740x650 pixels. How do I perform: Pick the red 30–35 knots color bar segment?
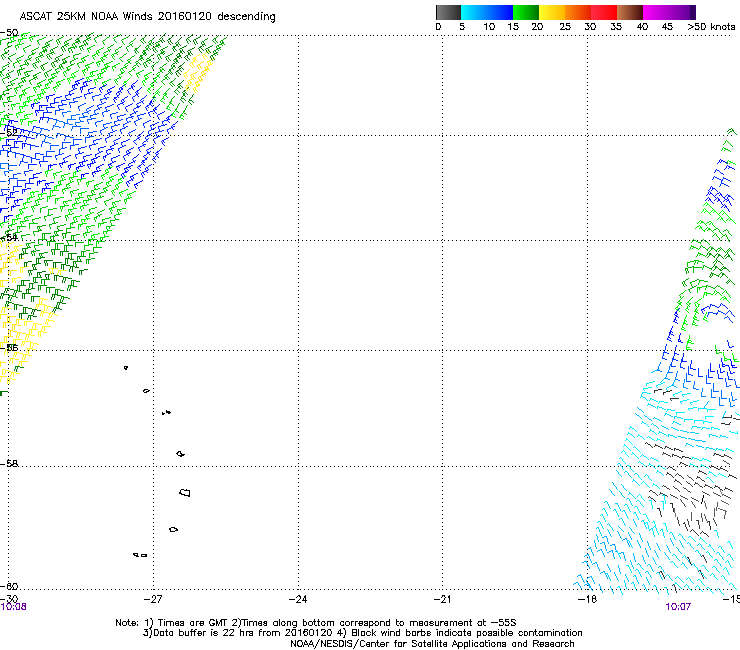(604, 12)
